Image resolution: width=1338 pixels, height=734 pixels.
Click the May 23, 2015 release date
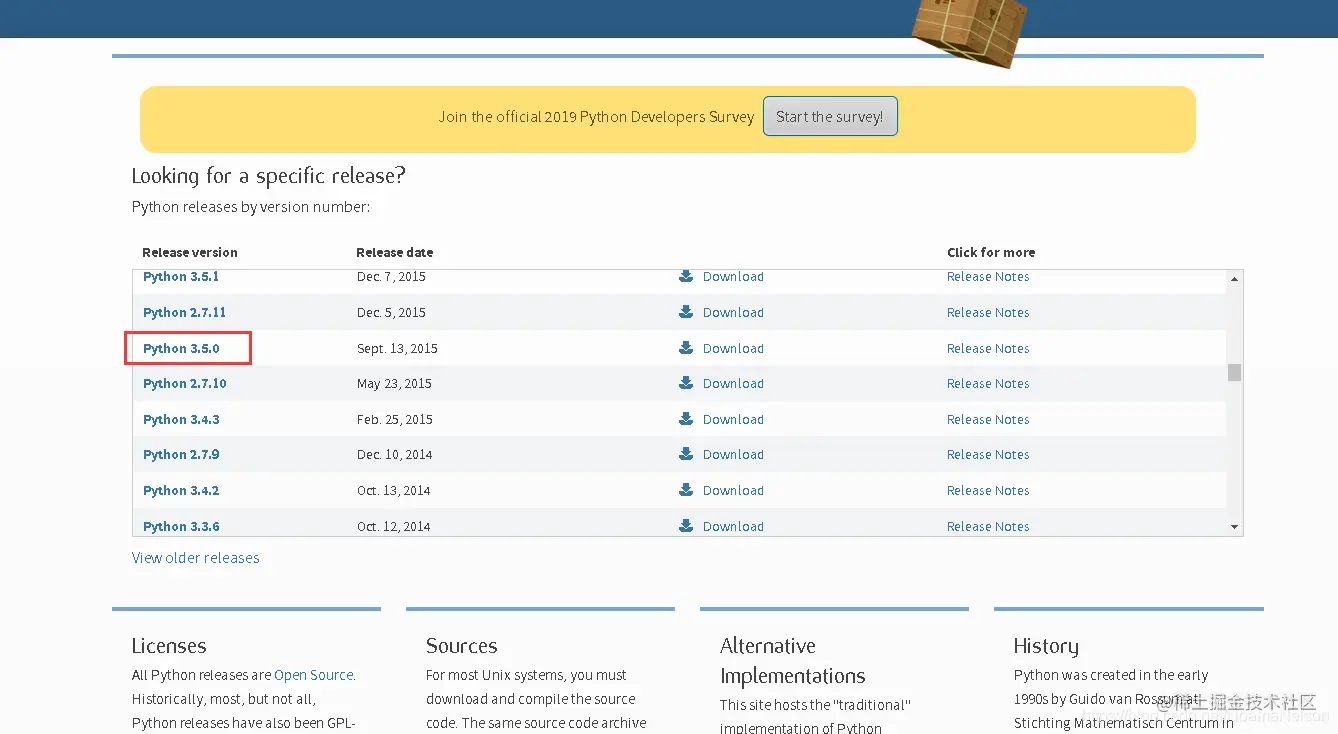(x=394, y=383)
